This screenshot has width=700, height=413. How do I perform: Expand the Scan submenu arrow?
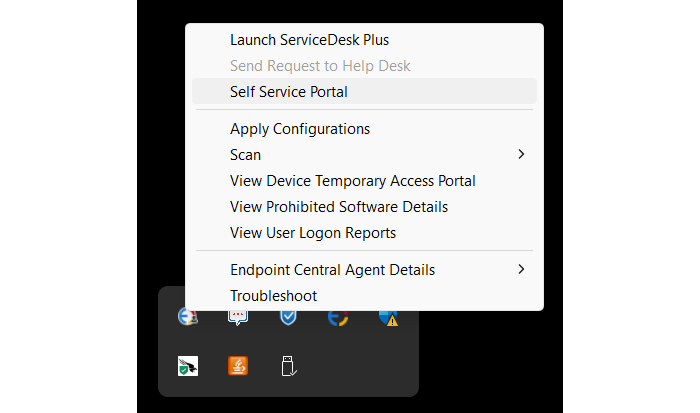(521, 155)
